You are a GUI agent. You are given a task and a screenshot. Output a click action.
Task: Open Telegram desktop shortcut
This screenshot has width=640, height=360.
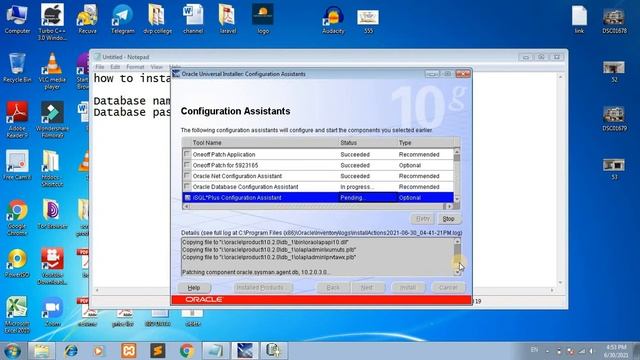click(x=122, y=20)
